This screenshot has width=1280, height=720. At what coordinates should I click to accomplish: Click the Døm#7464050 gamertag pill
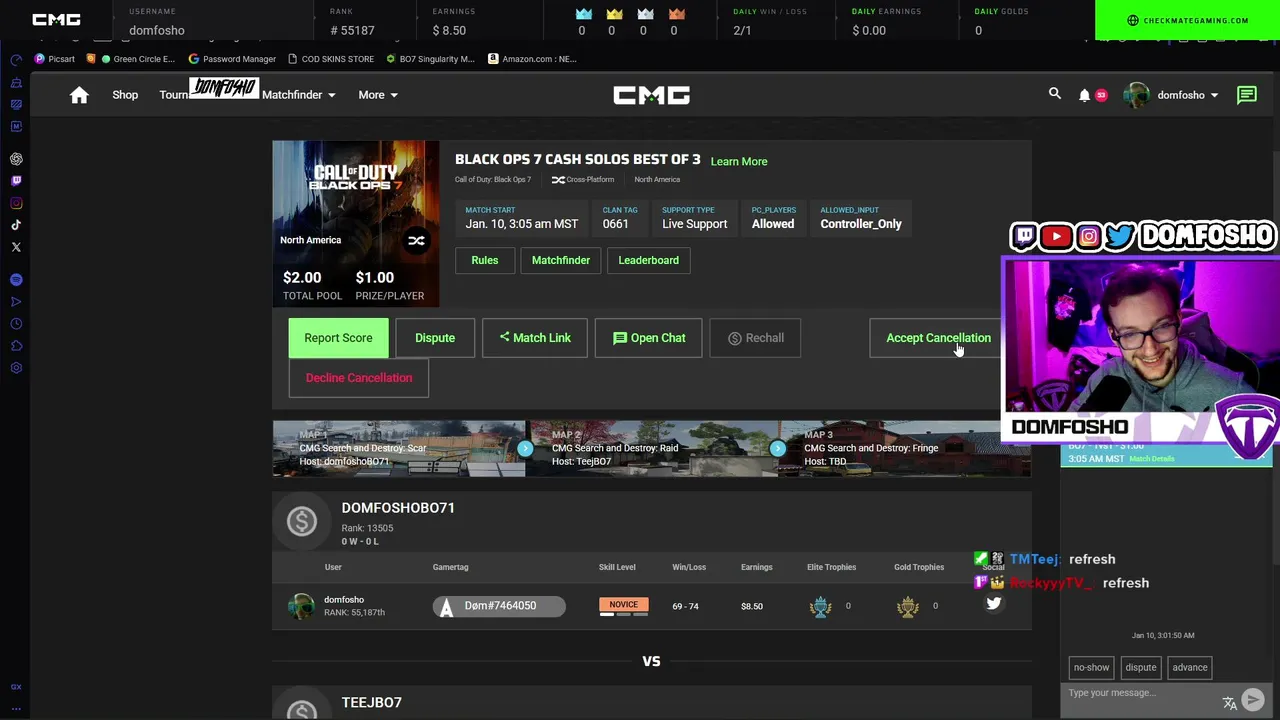(x=499, y=606)
